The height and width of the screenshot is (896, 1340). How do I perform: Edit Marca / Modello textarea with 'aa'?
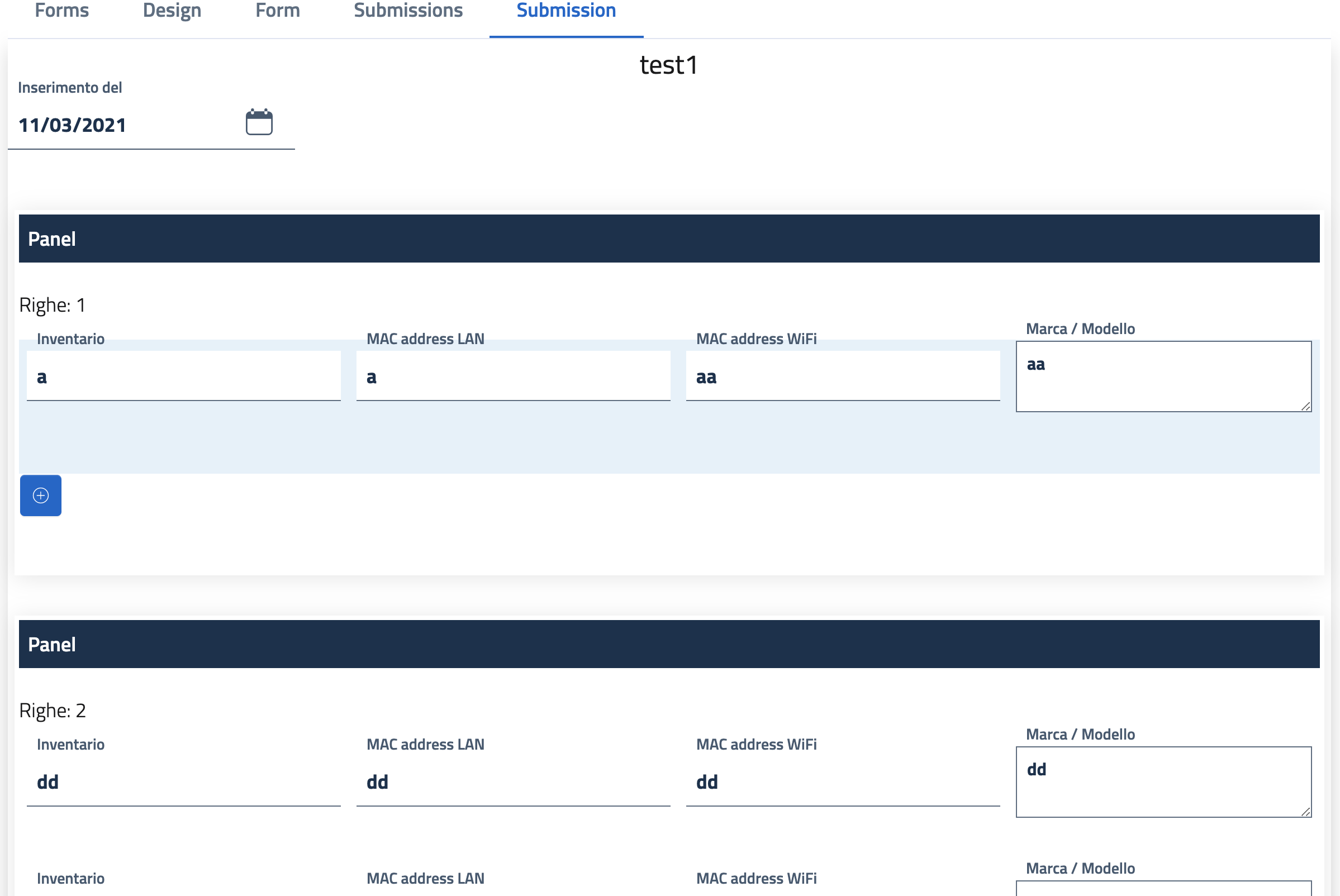(x=1163, y=376)
